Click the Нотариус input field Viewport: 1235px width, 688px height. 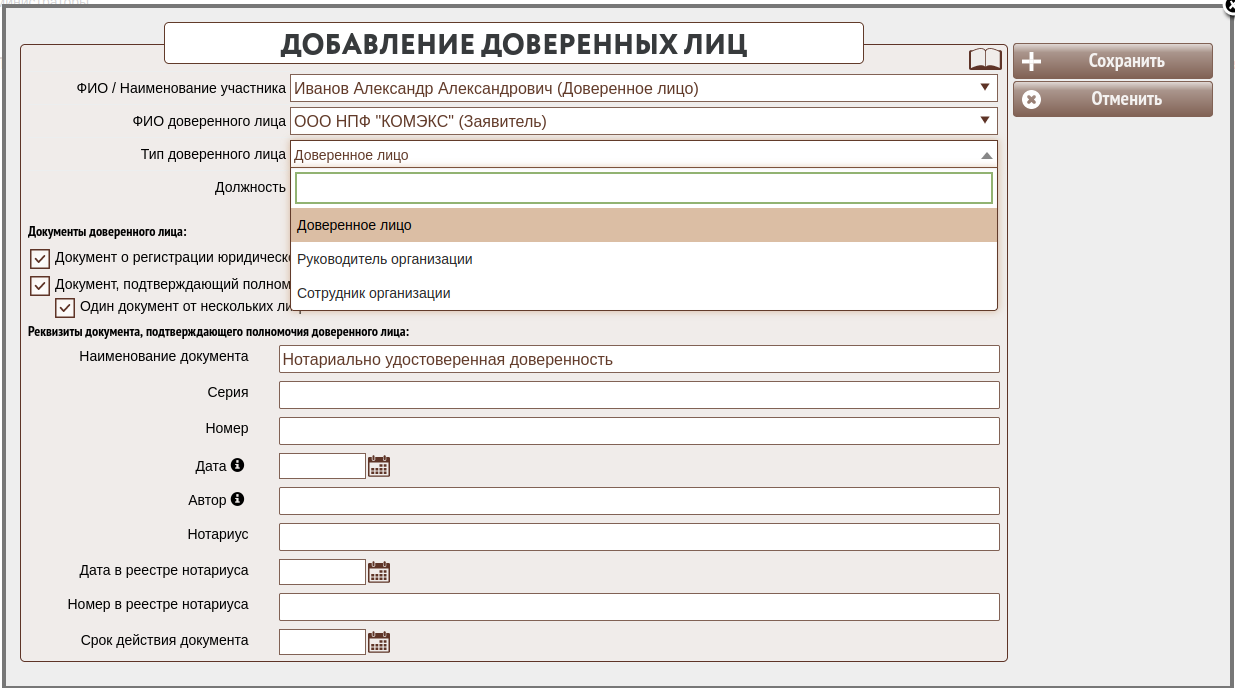pyautogui.click(x=639, y=537)
